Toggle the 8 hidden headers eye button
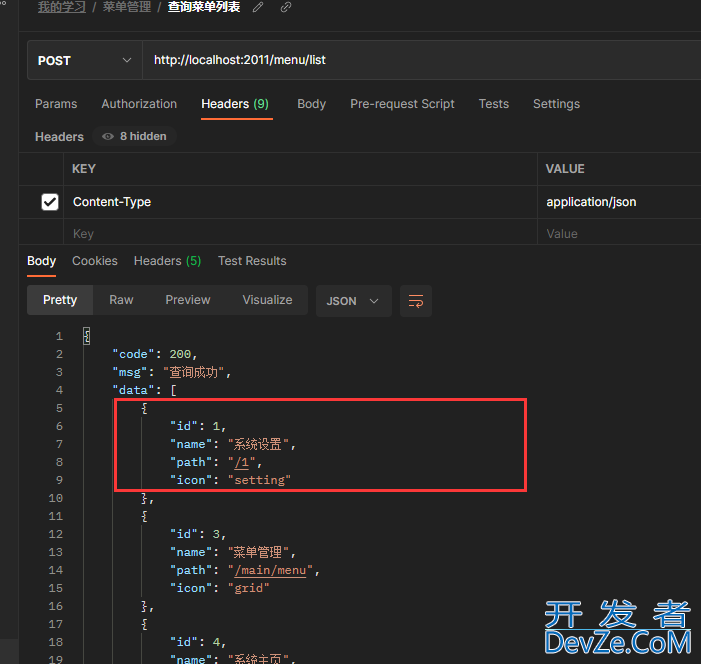701x664 pixels. tap(134, 136)
